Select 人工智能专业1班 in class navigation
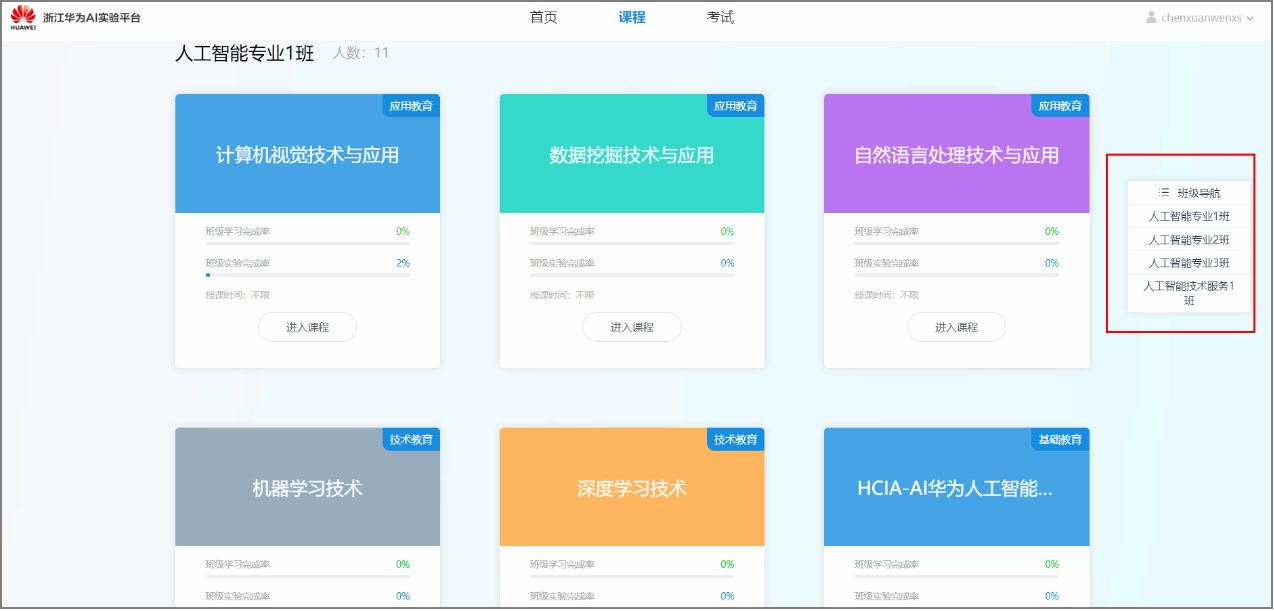The image size is (1274, 611). pyautogui.click(x=1189, y=216)
